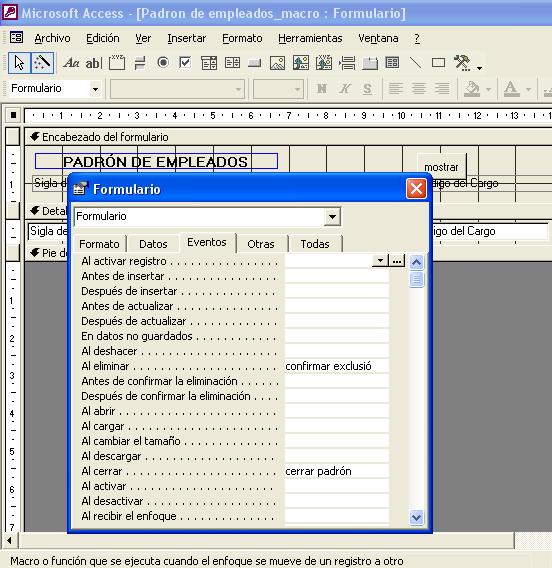Click the Al cerrar field cerrar padrón
Viewport: 552px width, 568px height.
click(336, 471)
